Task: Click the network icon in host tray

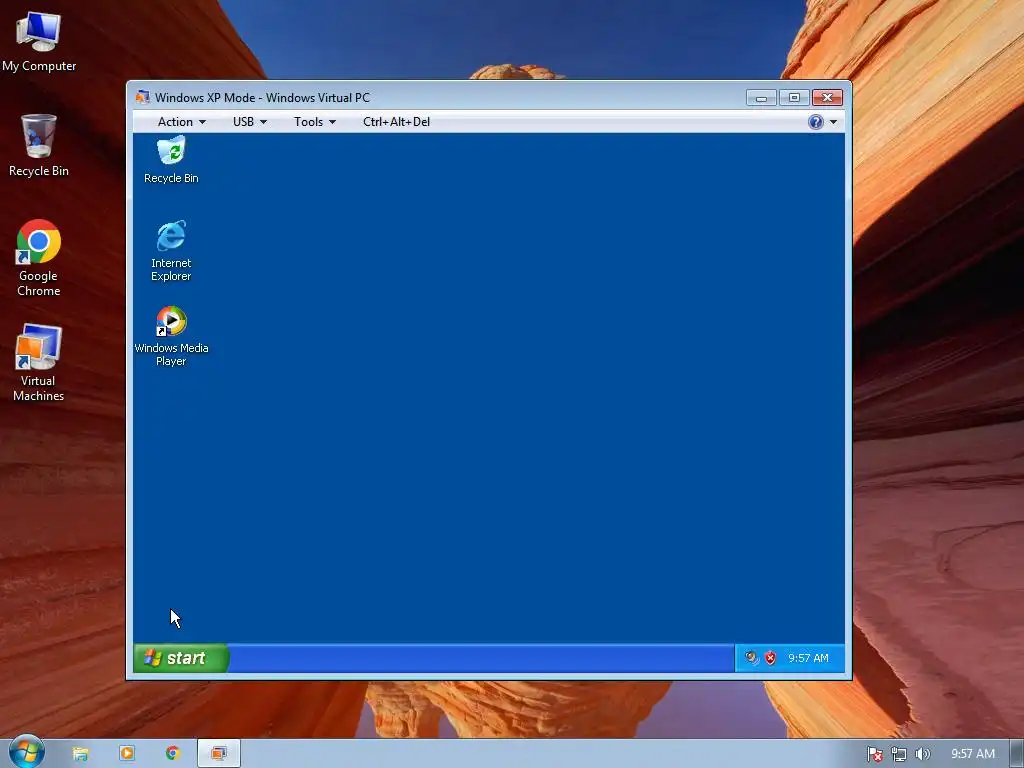Action: point(899,754)
